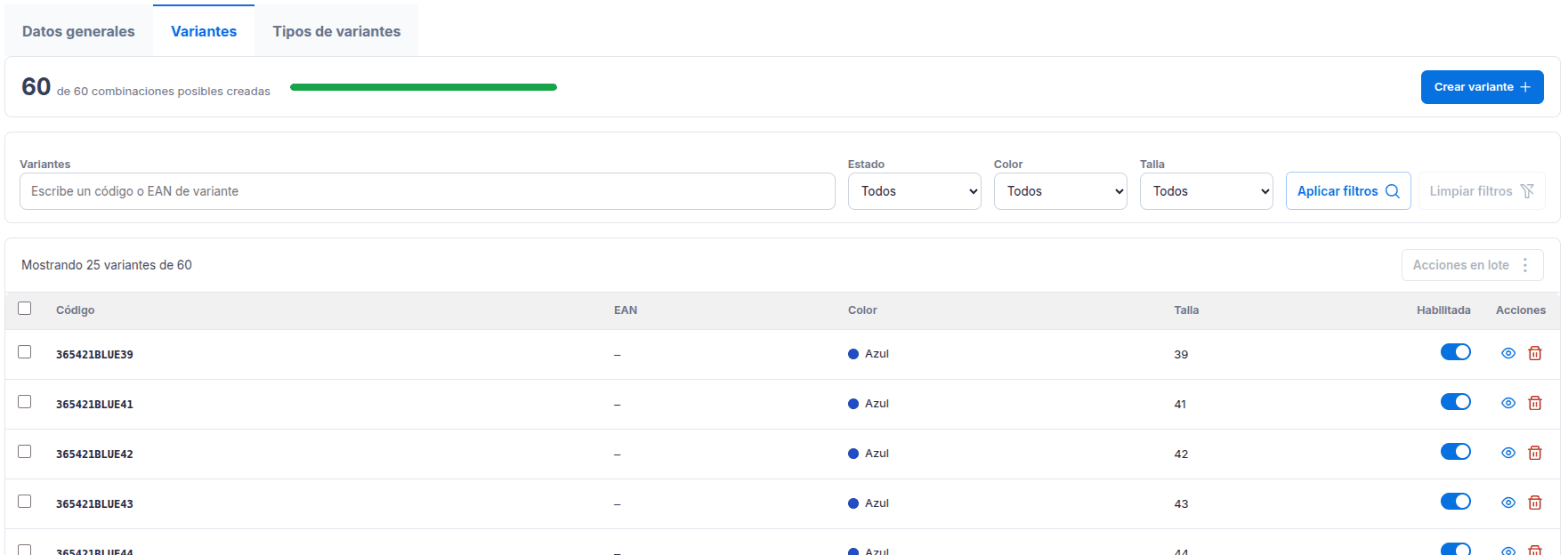Click Aplicar filtros button
Image resolution: width=1568 pixels, height=555 pixels.
[1348, 191]
